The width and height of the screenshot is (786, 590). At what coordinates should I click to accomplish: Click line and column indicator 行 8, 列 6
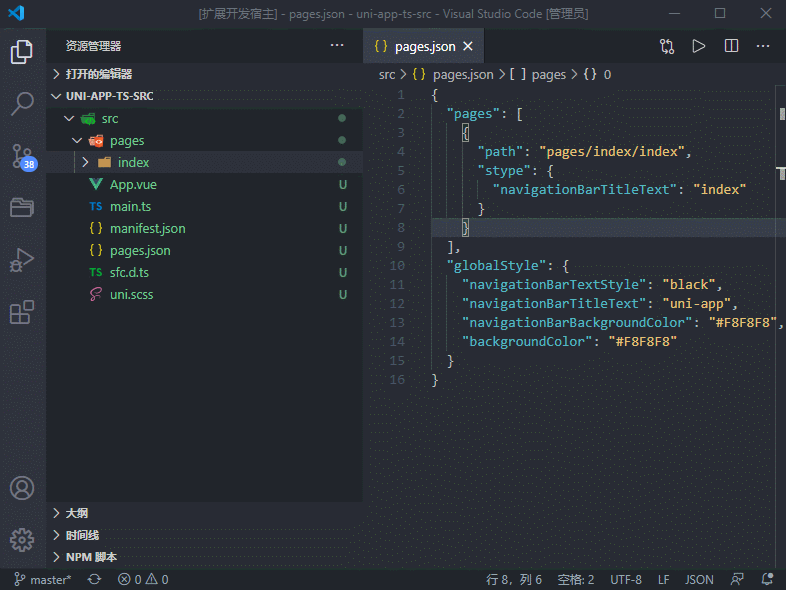coord(514,579)
